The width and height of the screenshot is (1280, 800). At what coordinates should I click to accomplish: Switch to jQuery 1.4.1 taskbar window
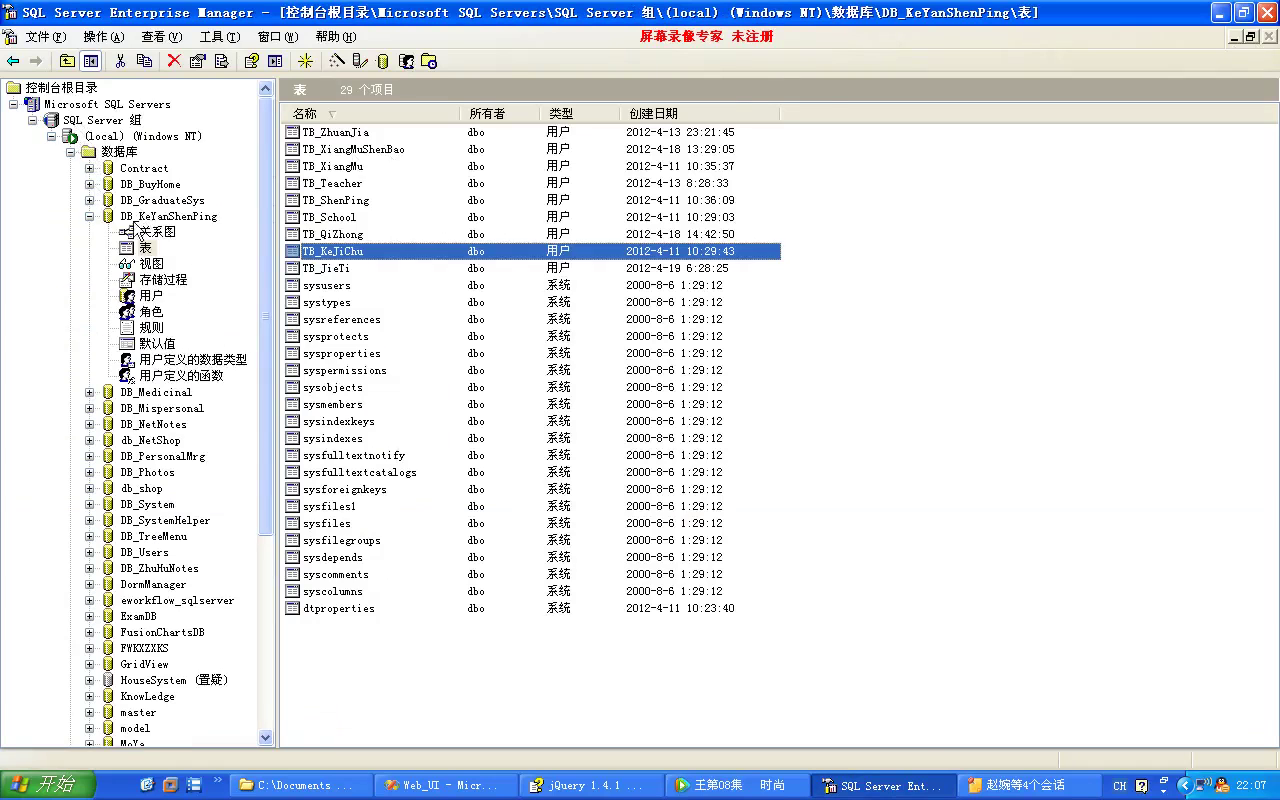tap(593, 785)
